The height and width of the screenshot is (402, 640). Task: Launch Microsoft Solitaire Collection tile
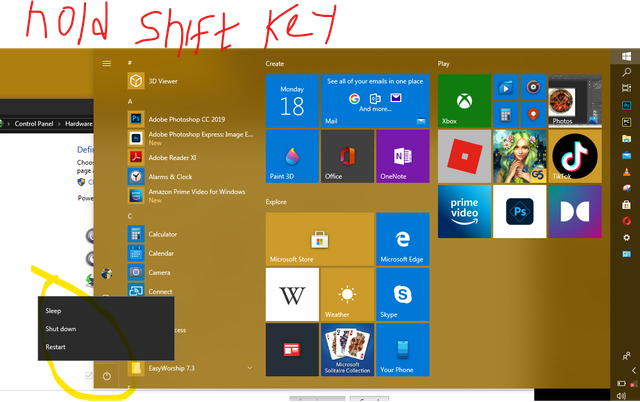coord(347,350)
